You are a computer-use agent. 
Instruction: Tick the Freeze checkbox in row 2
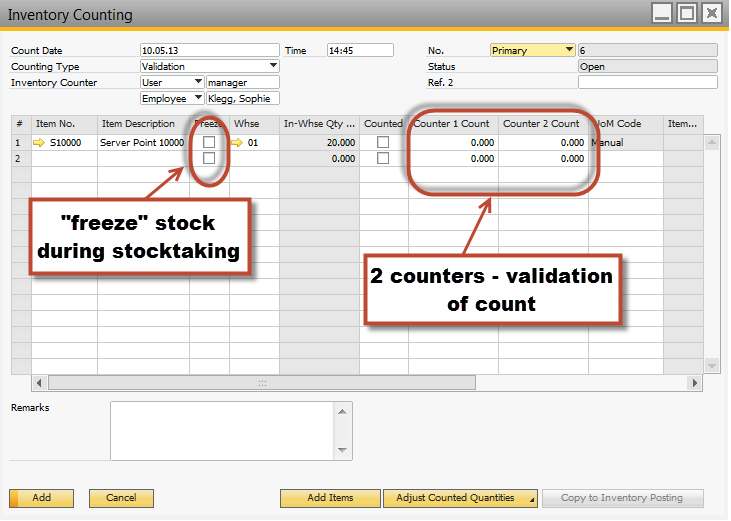pyautogui.click(x=208, y=158)
